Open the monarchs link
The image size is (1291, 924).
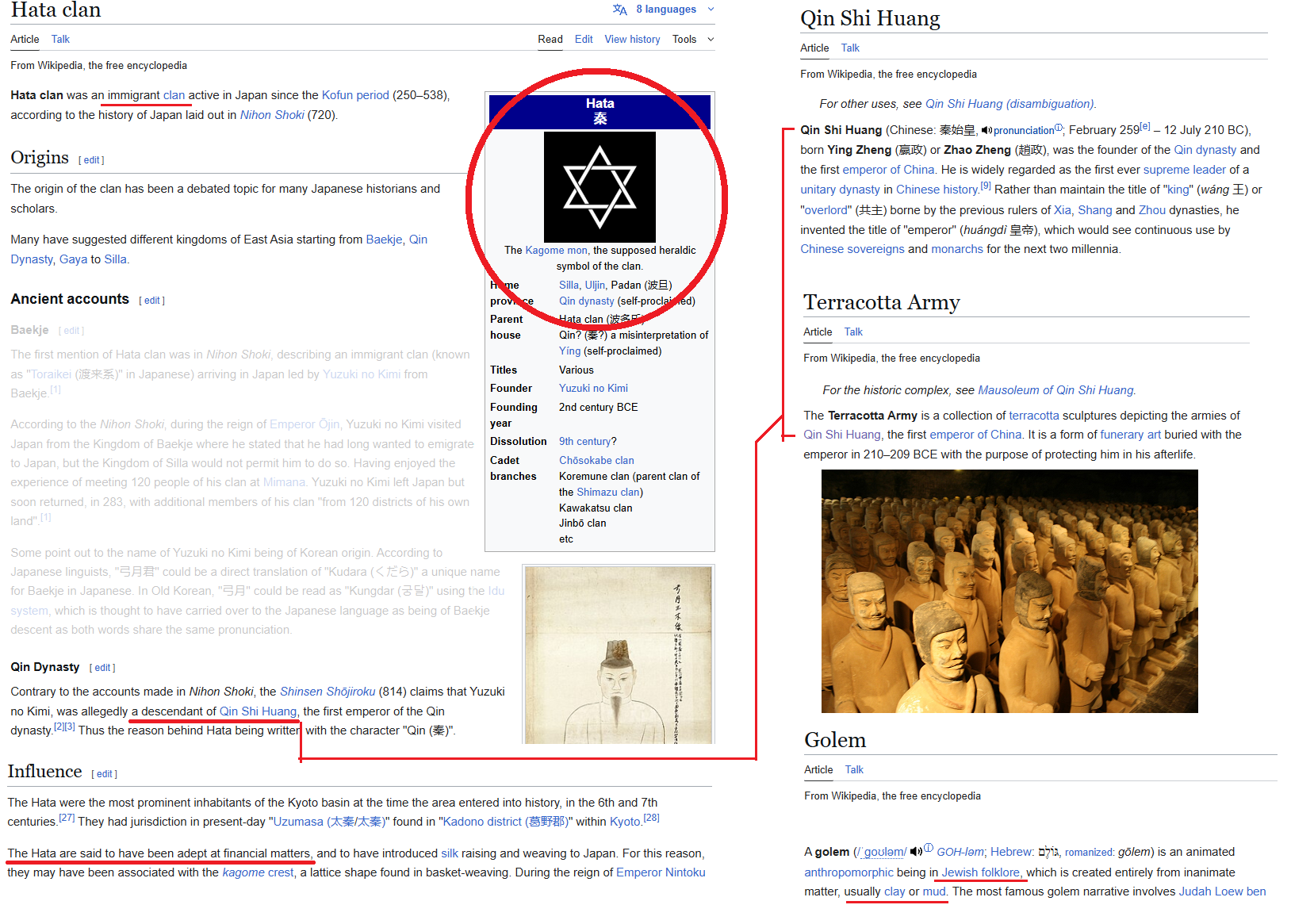957,249
